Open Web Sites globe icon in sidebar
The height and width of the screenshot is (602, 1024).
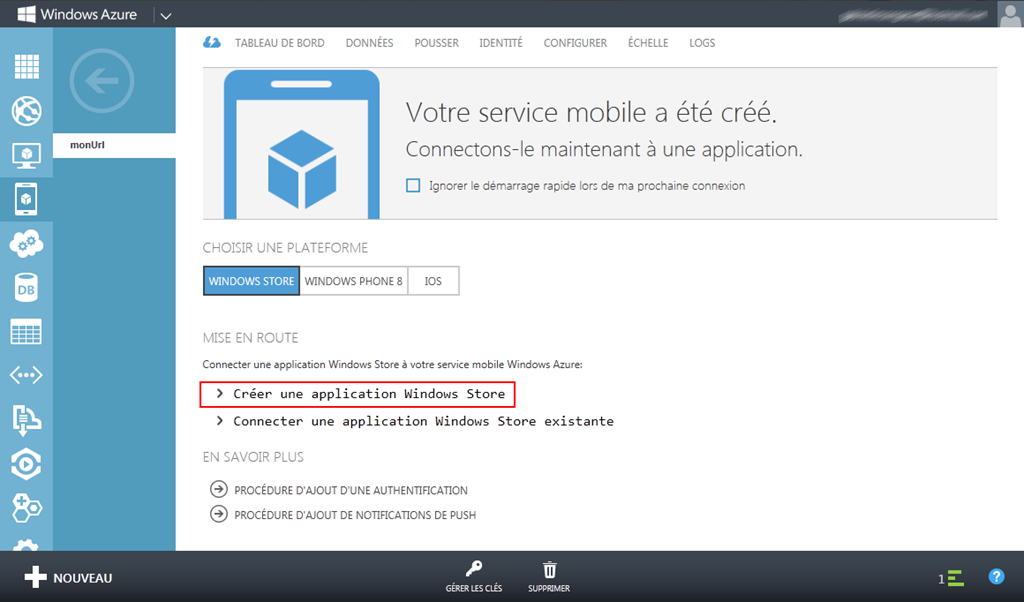[26, 111]
